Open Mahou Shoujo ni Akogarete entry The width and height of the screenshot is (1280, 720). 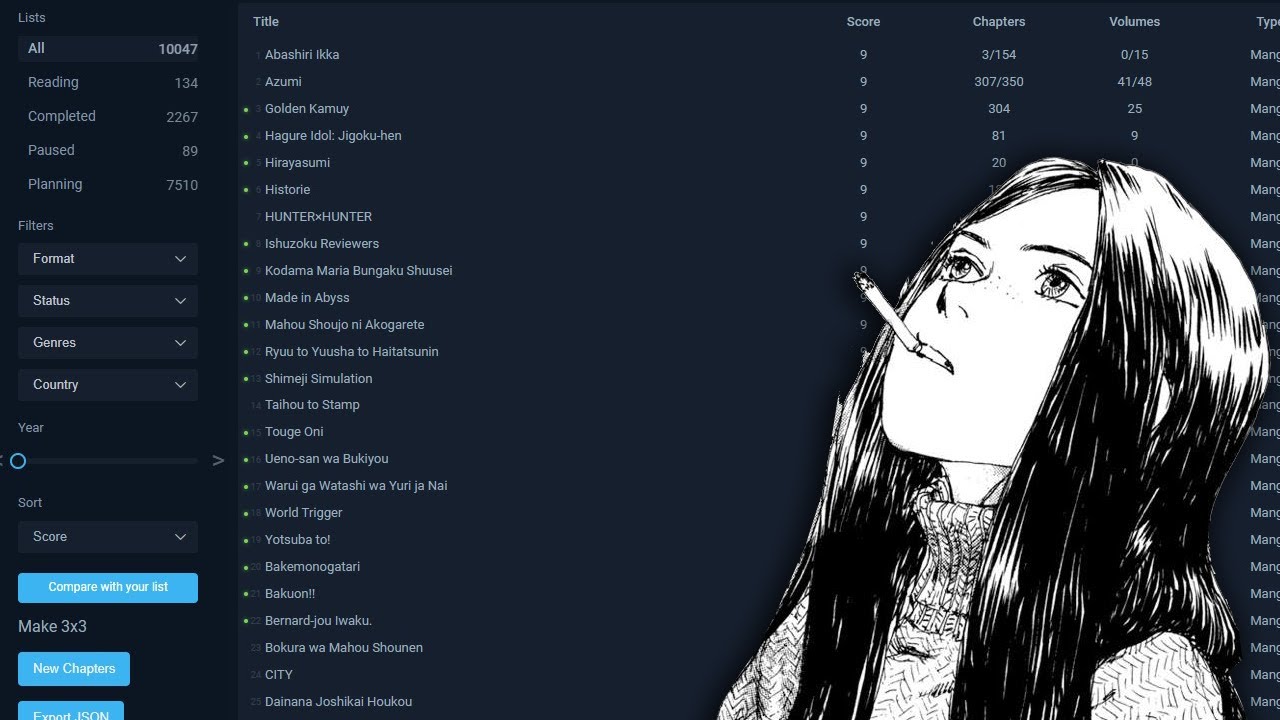[345, 324]
